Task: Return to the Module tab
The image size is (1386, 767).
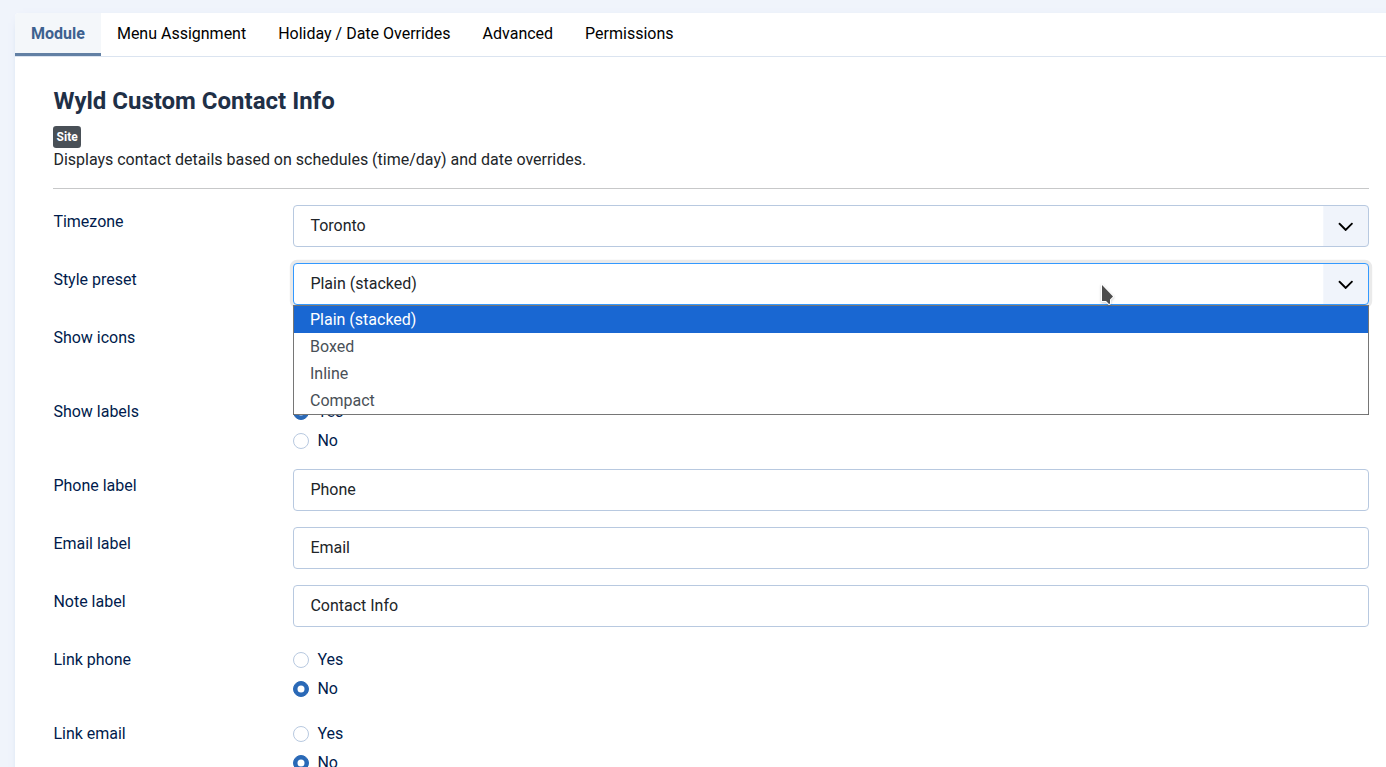Action: coord(57,33)
